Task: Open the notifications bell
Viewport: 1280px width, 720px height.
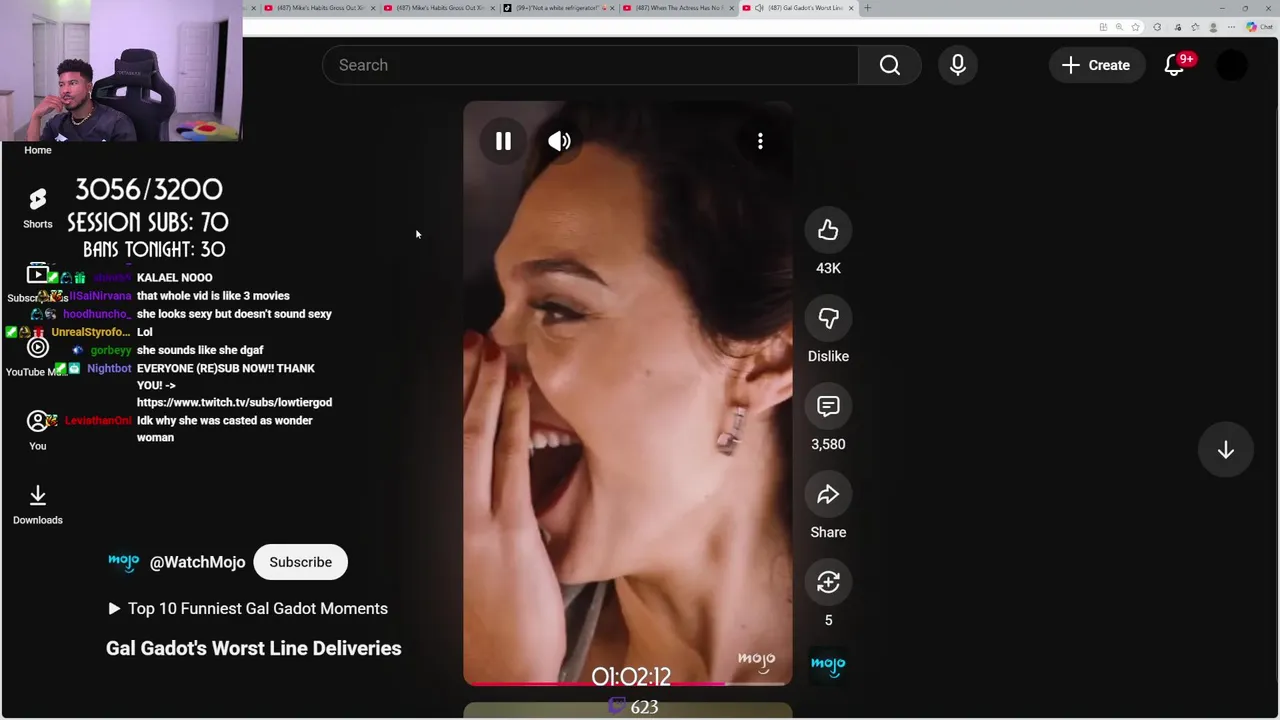Action: tap(1175, 65)
